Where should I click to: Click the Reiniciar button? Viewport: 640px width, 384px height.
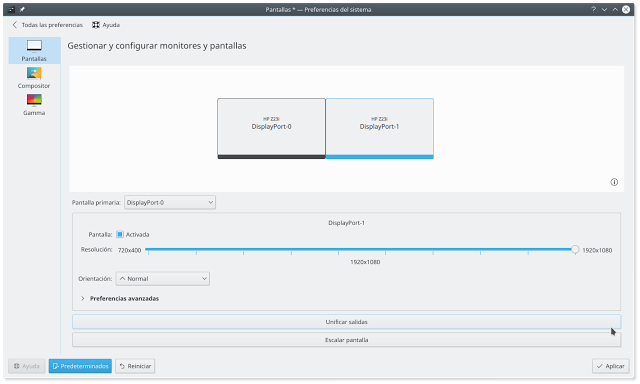(135, 366)
